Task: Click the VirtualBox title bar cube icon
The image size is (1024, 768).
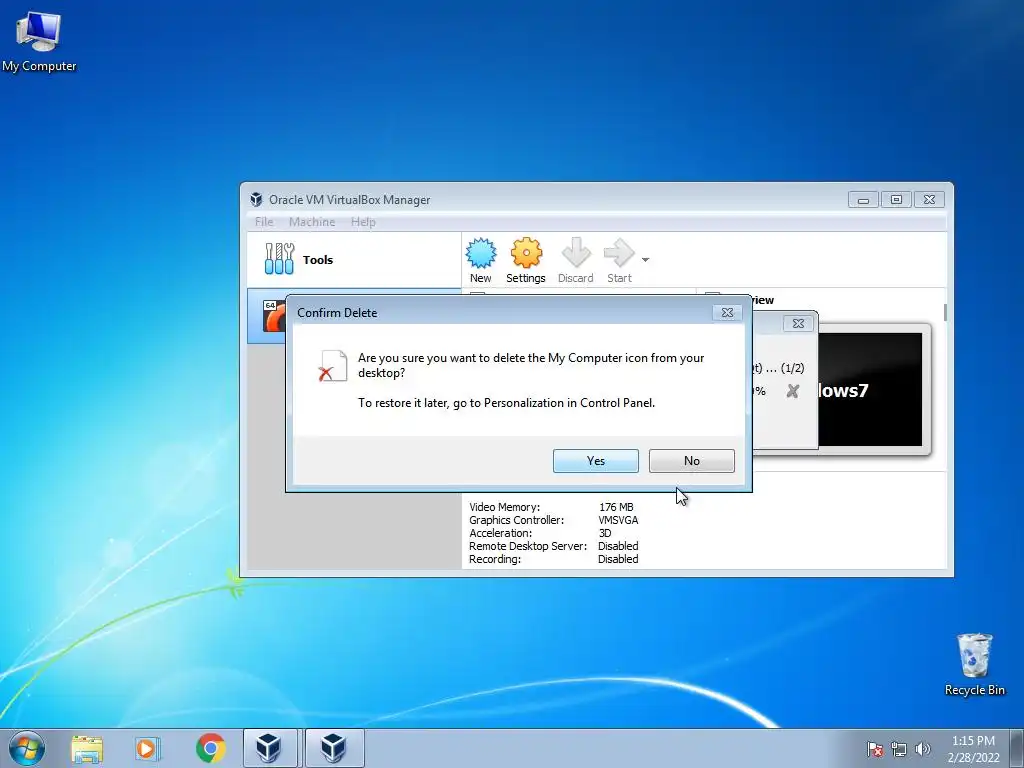Action: pyautogui.click(x=256, y=200)
